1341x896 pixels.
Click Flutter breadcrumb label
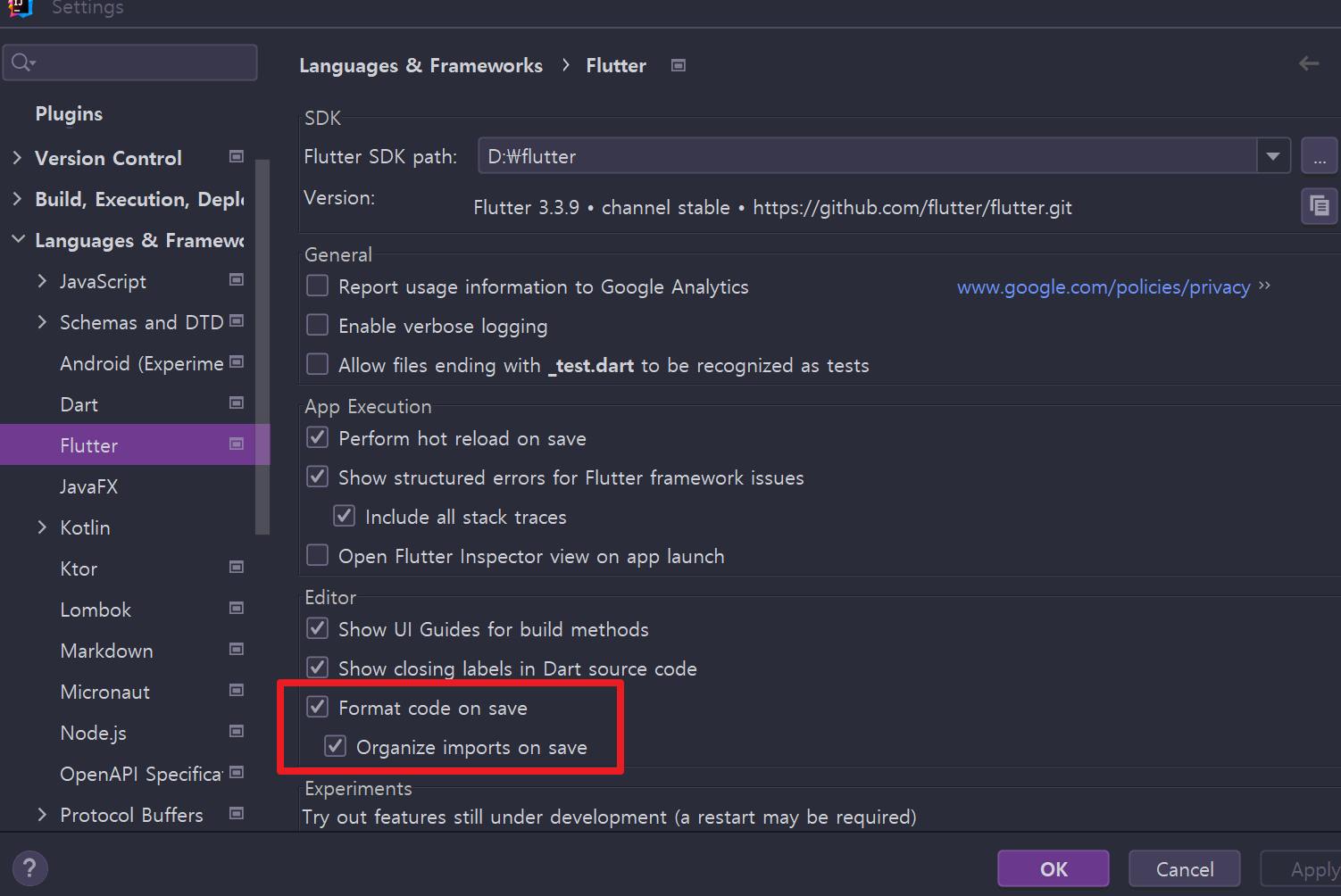click(616, 65)
